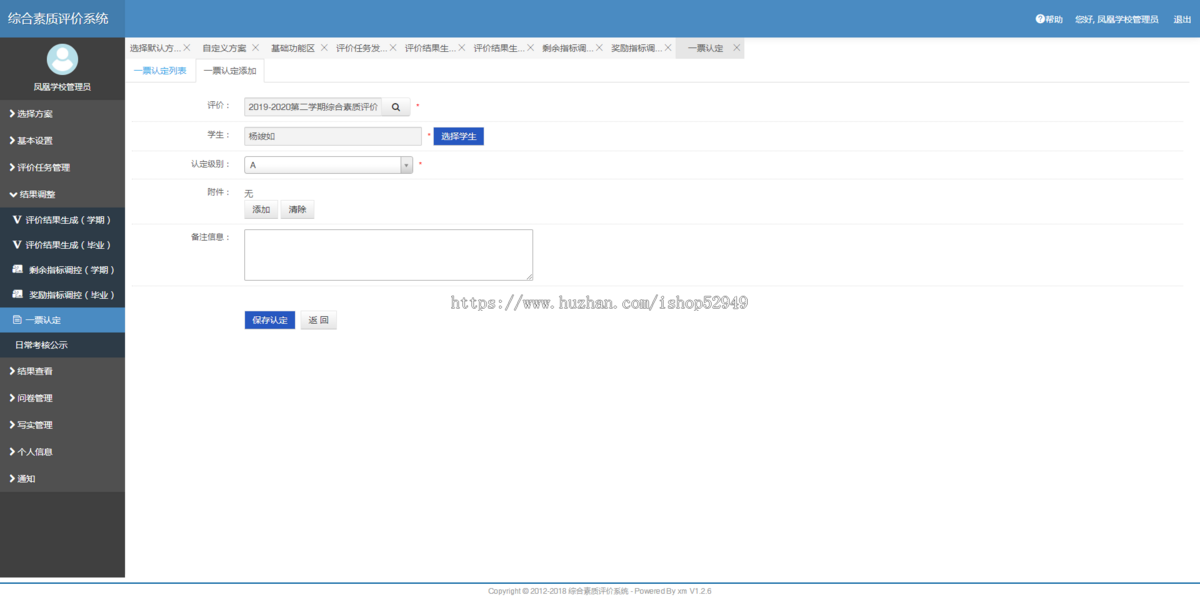Click the 选择学生 button
Image resolution: width=1200 pixels, height=605 pixels.
coord(458,136)
